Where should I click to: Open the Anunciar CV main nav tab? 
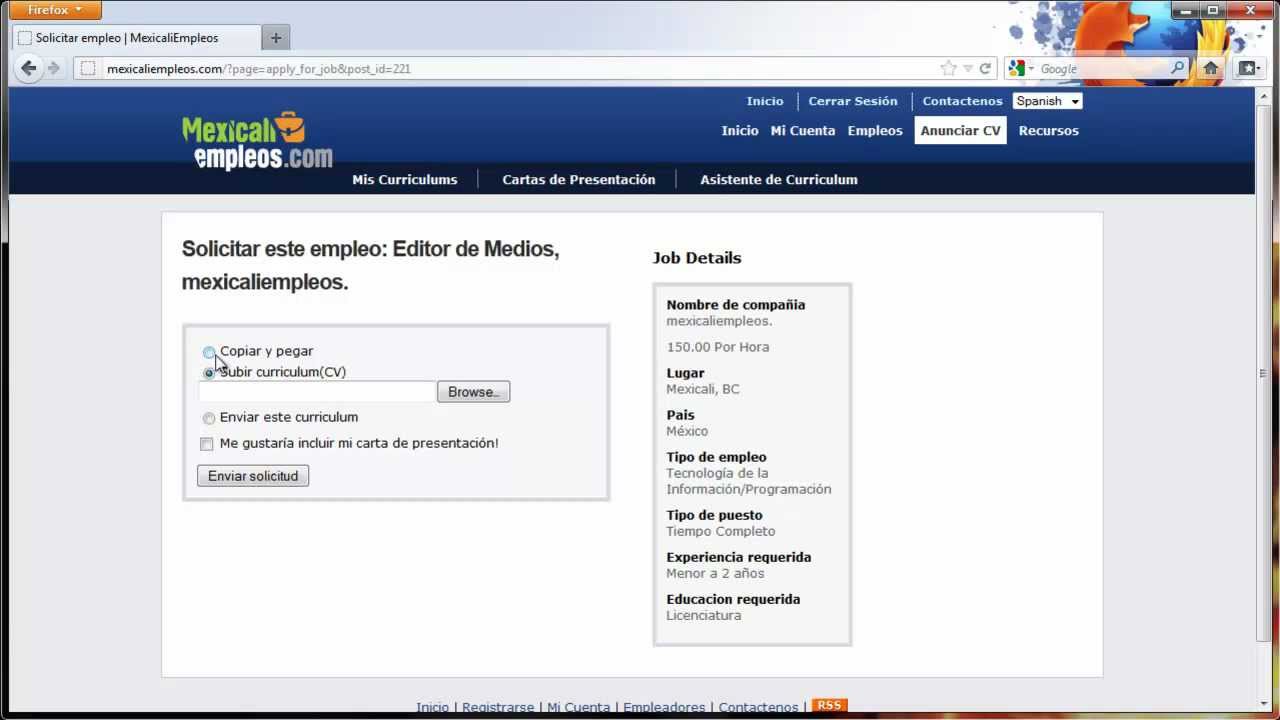click(x=960, y=131)
